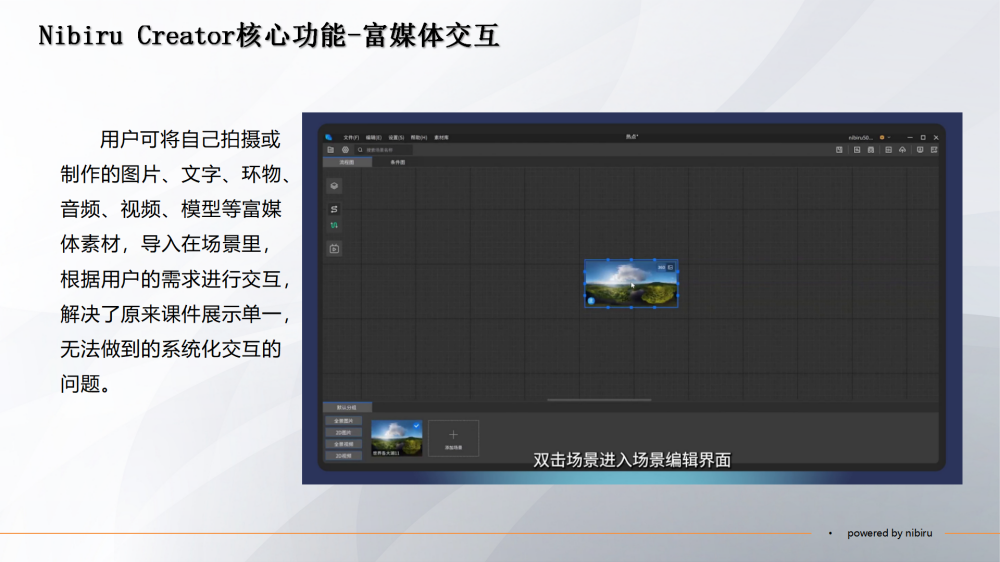Image resolution: width=1000 pixels, height=562 pixels.
Task: Click the second toolbar icon after save
Action: tap(857, 150)
